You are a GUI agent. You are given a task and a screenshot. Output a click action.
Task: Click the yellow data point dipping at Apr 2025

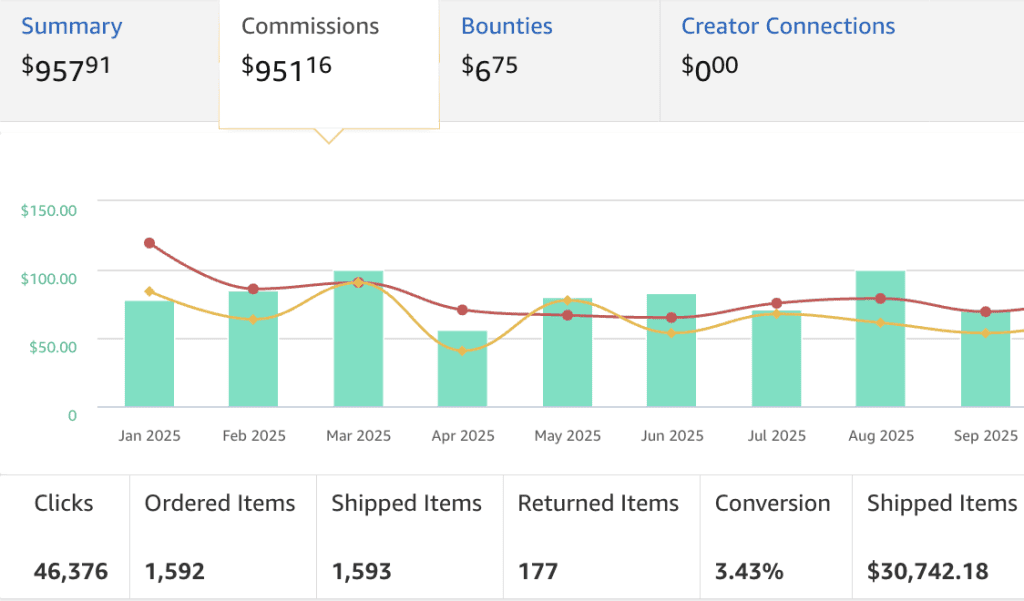click(x=462, y=350)
